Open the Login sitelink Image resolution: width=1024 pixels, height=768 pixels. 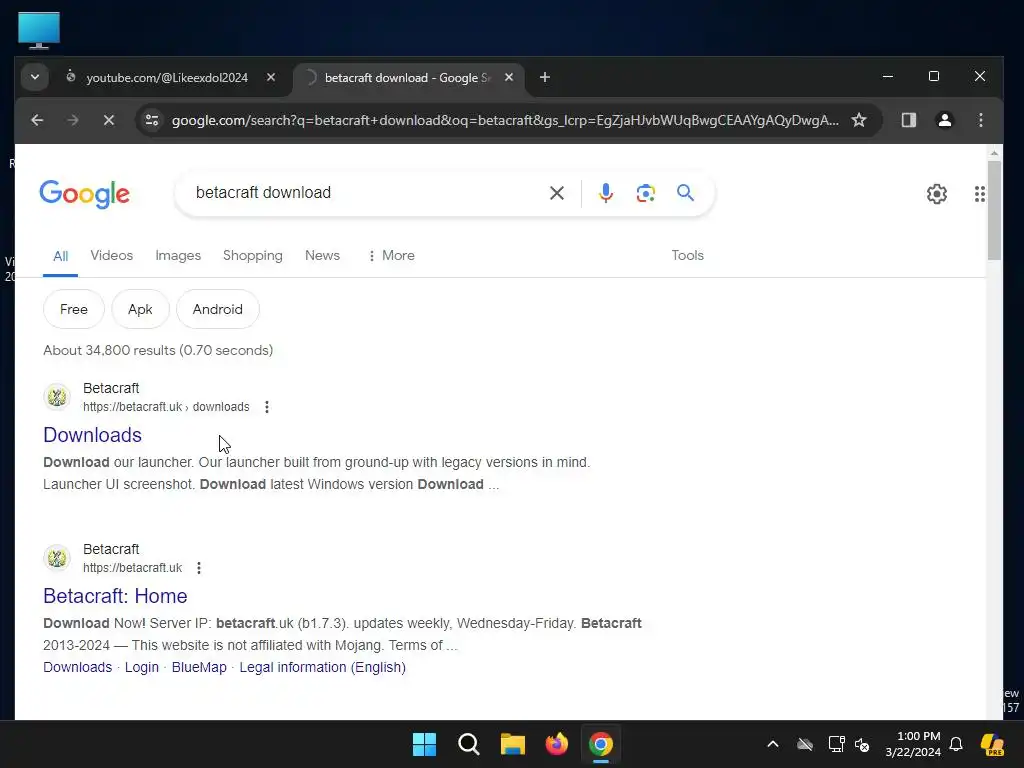tap(142, 667)
